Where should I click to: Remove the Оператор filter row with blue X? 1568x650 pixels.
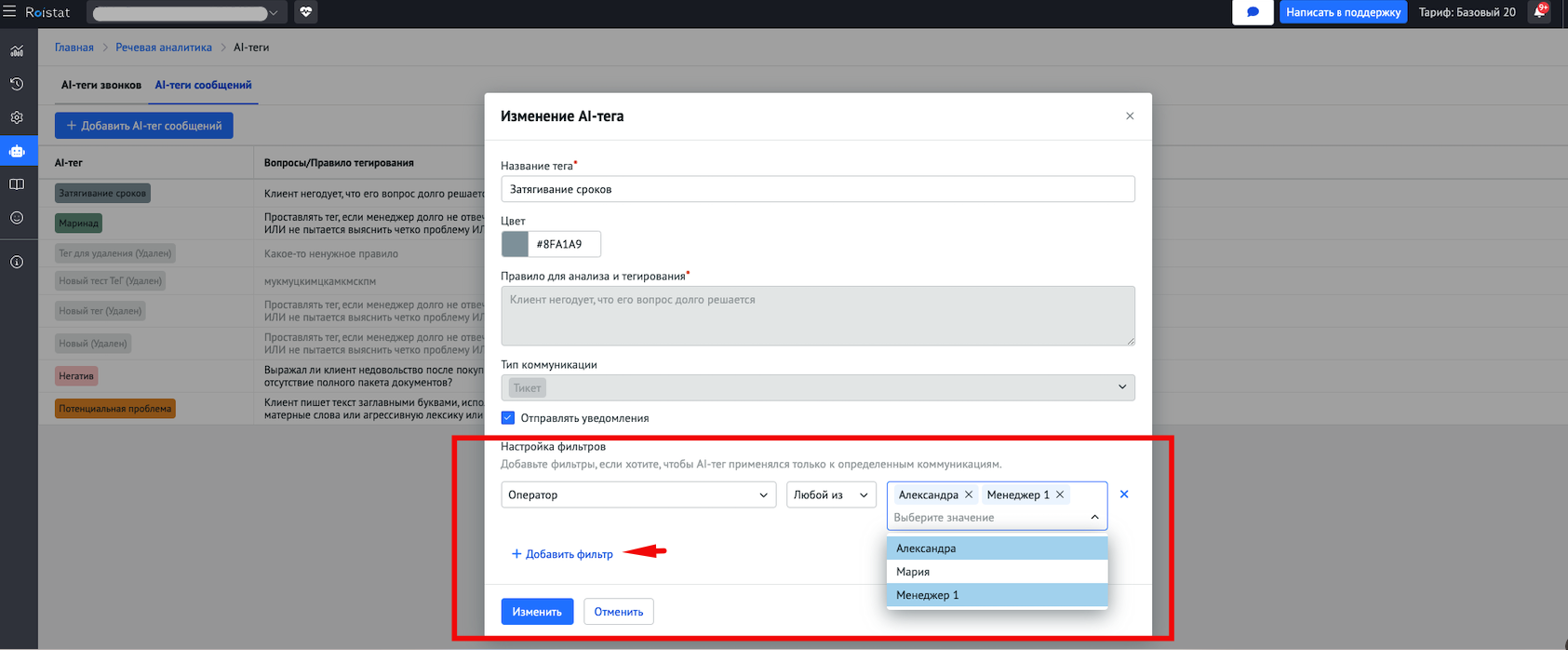(x=1124, y=494)
